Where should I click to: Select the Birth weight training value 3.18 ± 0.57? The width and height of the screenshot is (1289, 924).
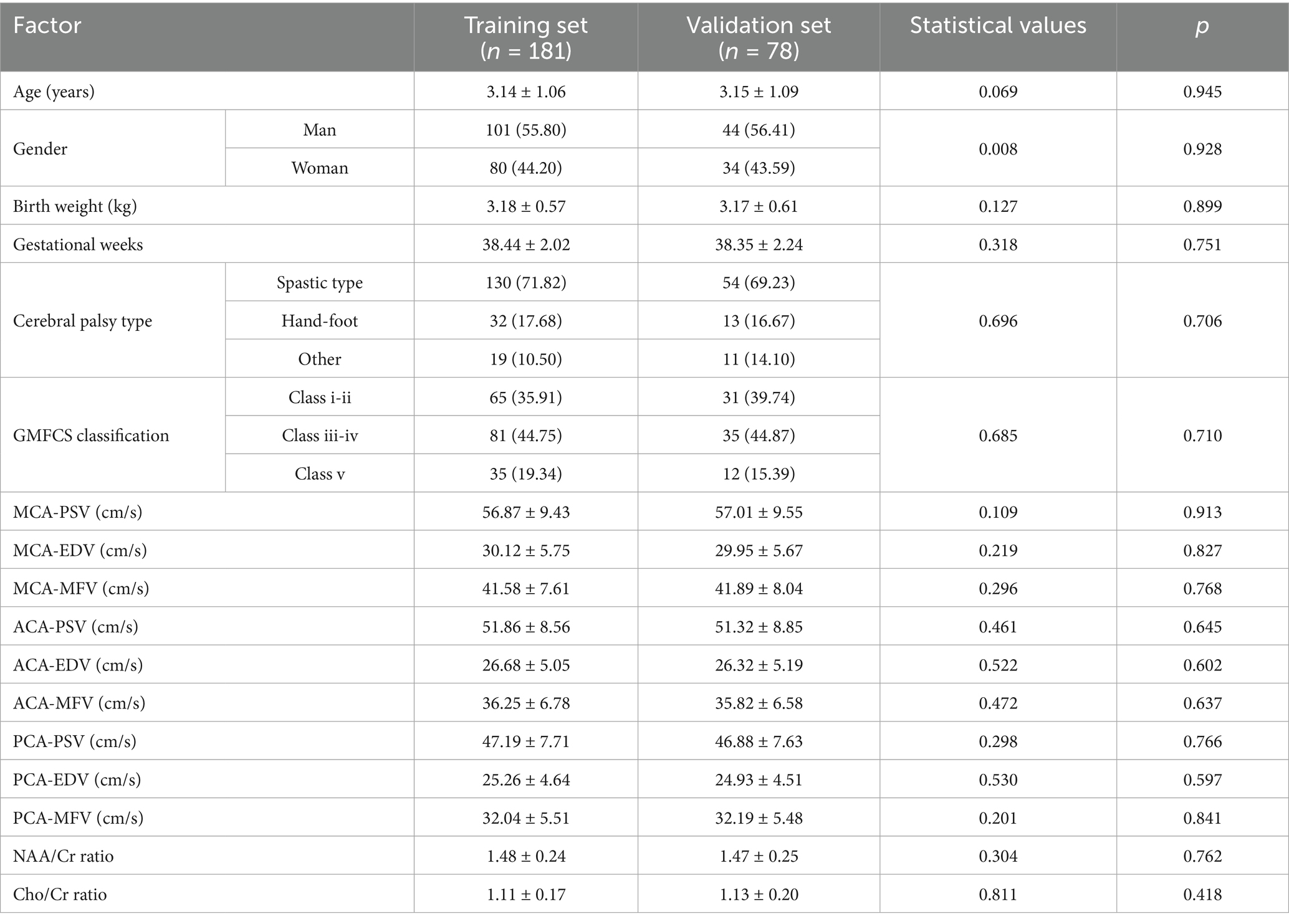(526, 206)
